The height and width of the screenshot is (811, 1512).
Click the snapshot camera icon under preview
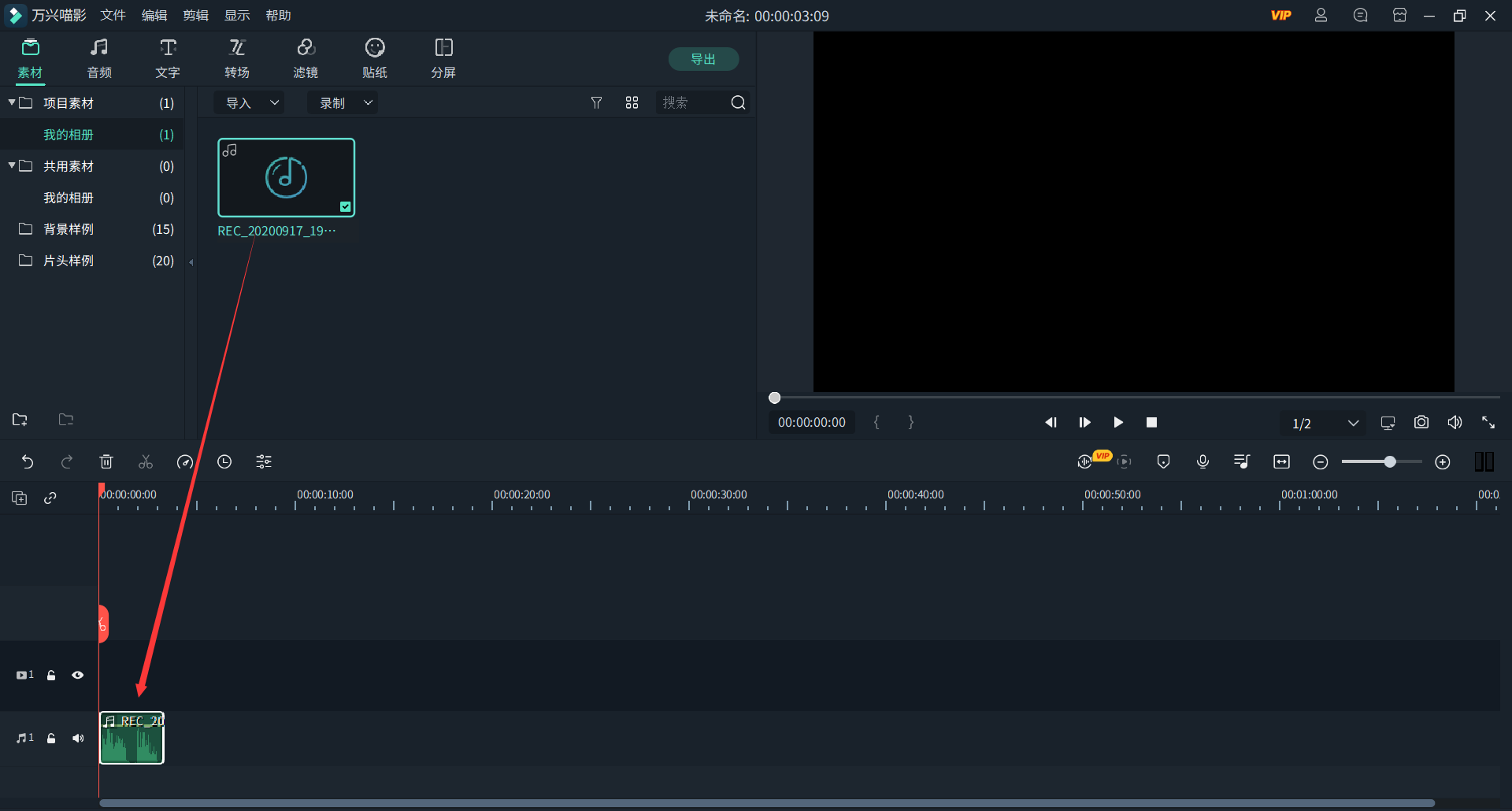[x=1421, y=423]
